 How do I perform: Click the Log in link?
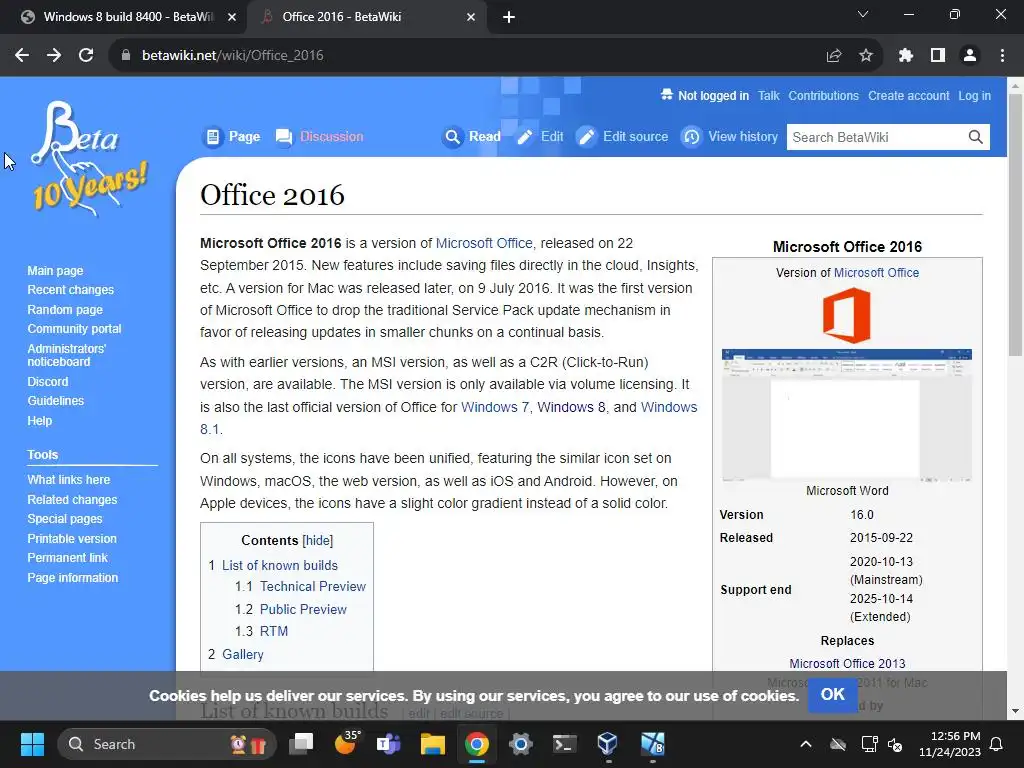click(x=974, y=95)
